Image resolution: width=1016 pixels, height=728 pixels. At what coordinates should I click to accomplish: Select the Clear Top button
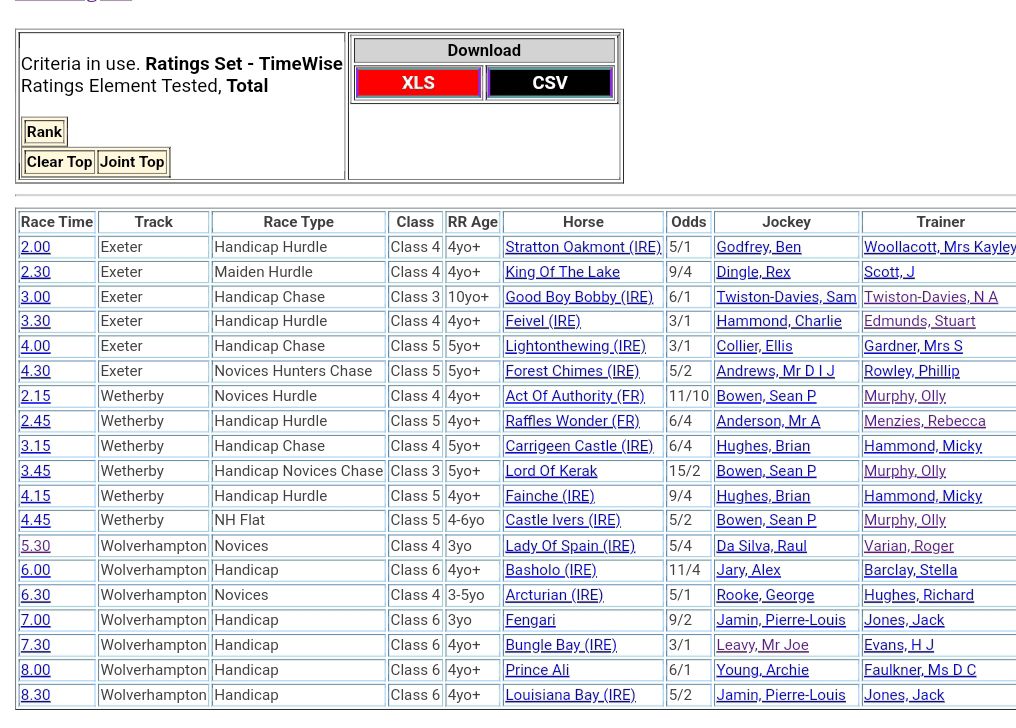coord(59,162)
